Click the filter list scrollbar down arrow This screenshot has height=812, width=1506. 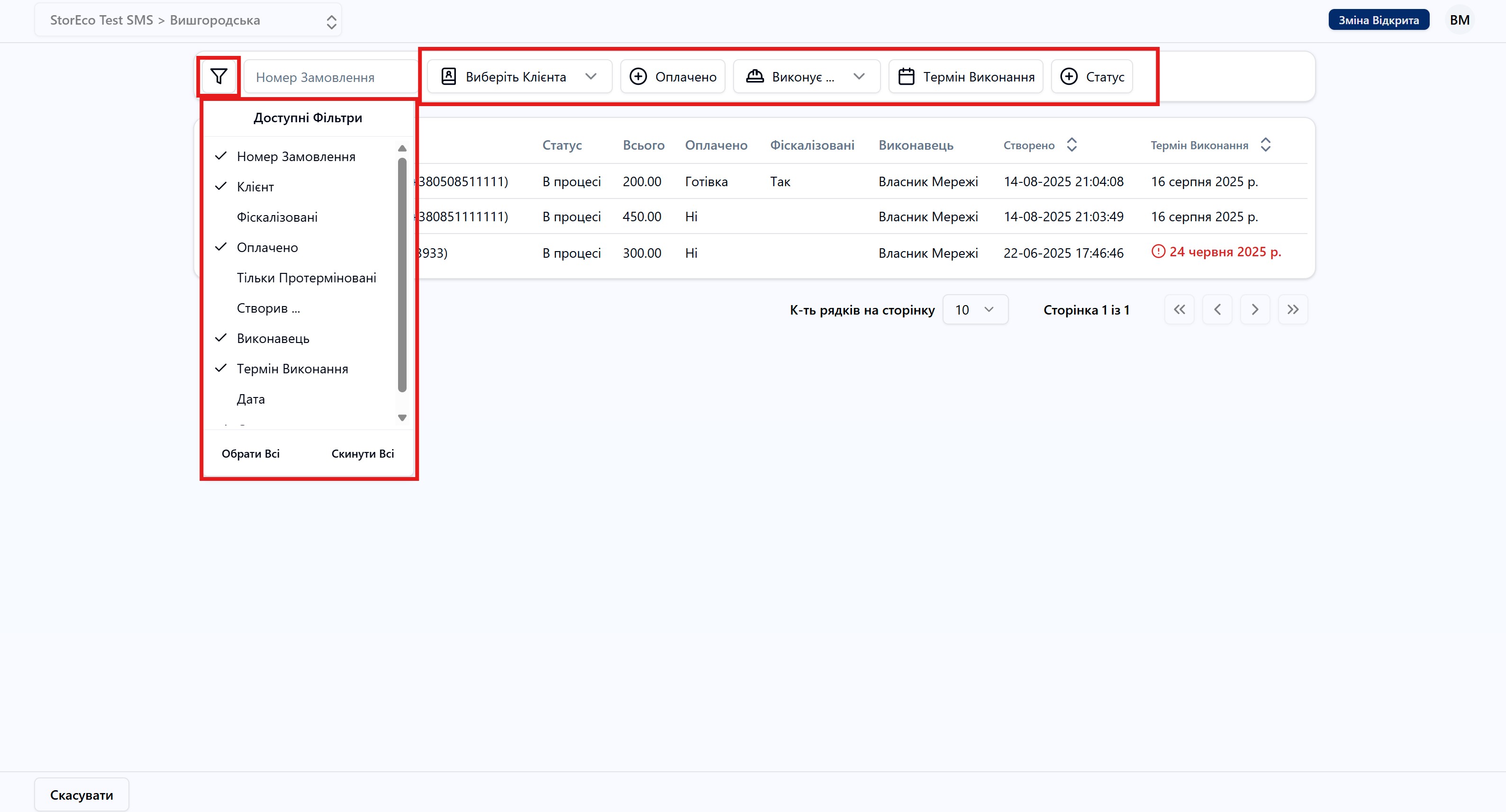402,418
